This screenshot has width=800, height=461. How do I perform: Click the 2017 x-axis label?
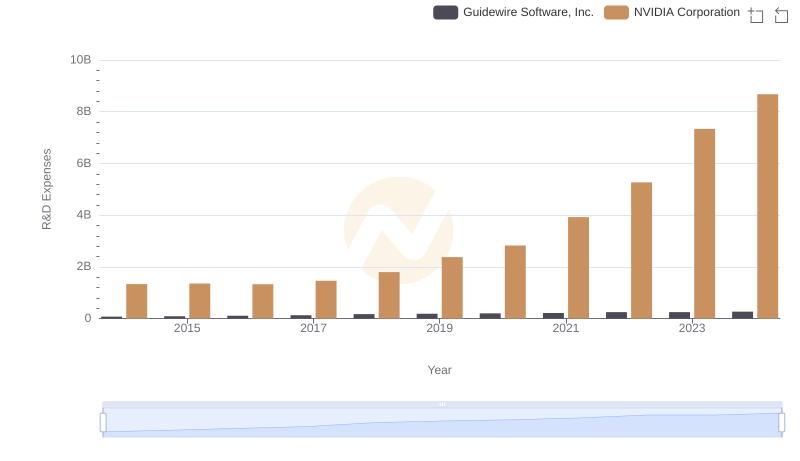313,328
